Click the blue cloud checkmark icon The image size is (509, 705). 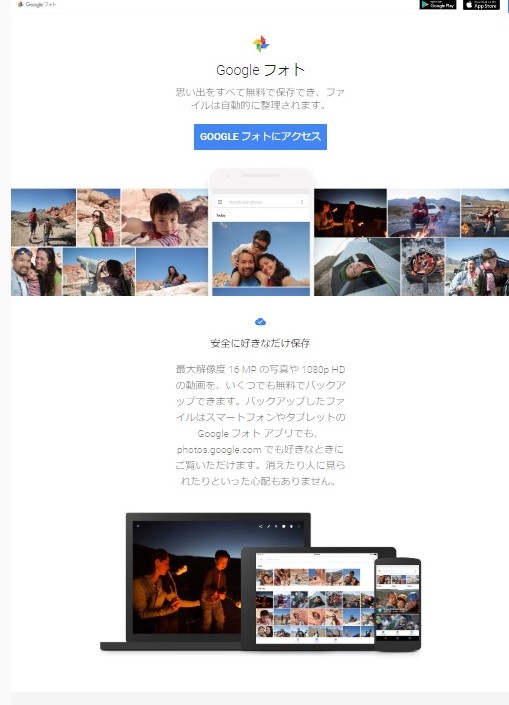(260, 321)
